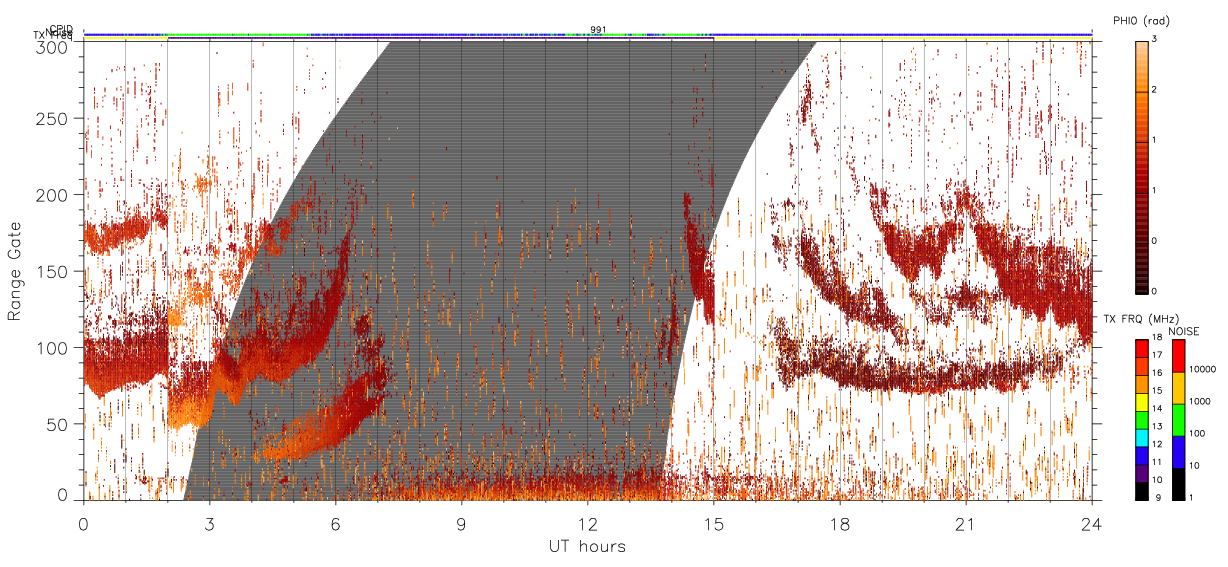Click the '15' tick on UT hours axis
Screen dimensions: 1228x567
click(x=714, y=523)
